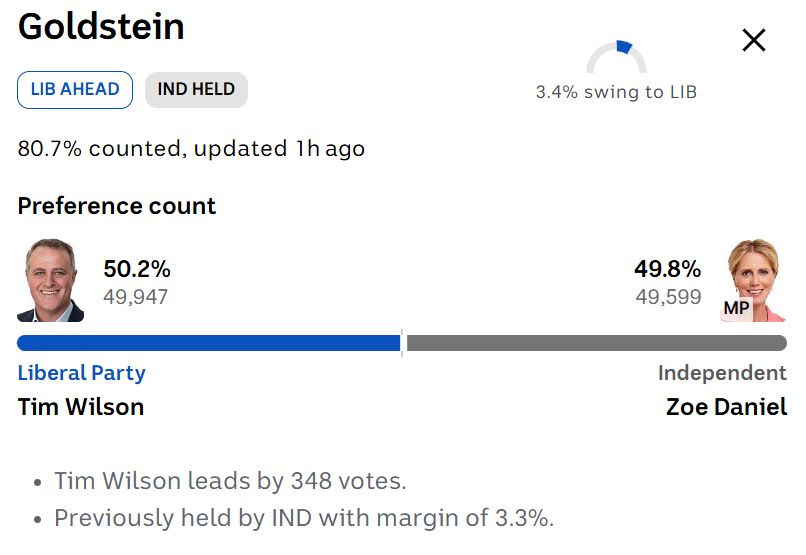Click the 3.4% swing to LIB label
The height and width of the screenshot is (555, 806).
(616, 92)
